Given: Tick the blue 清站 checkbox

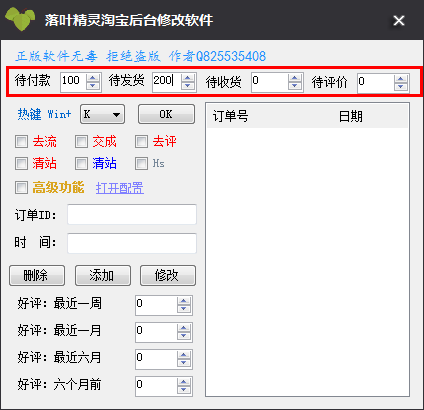Looking at the screenshot, I should coord(81,164).
